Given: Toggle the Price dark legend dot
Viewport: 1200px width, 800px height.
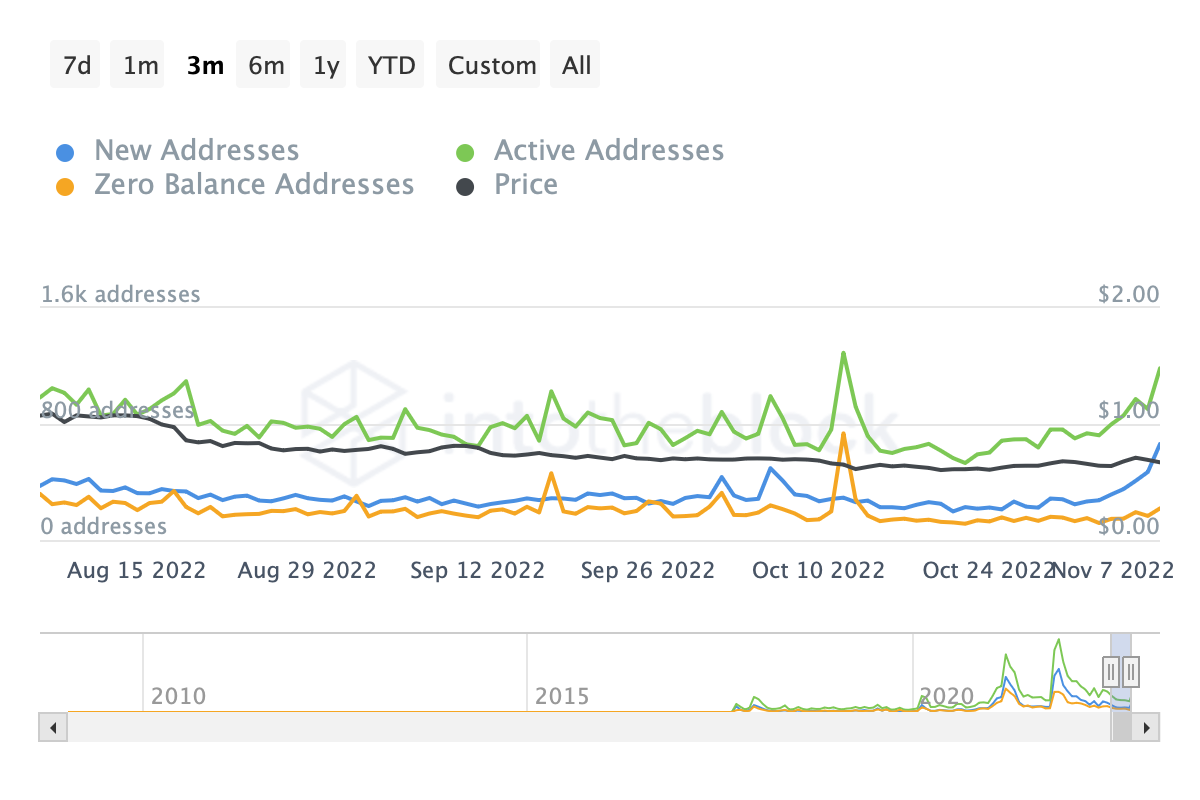Looking at the screenshot, I should coord(465,187).
